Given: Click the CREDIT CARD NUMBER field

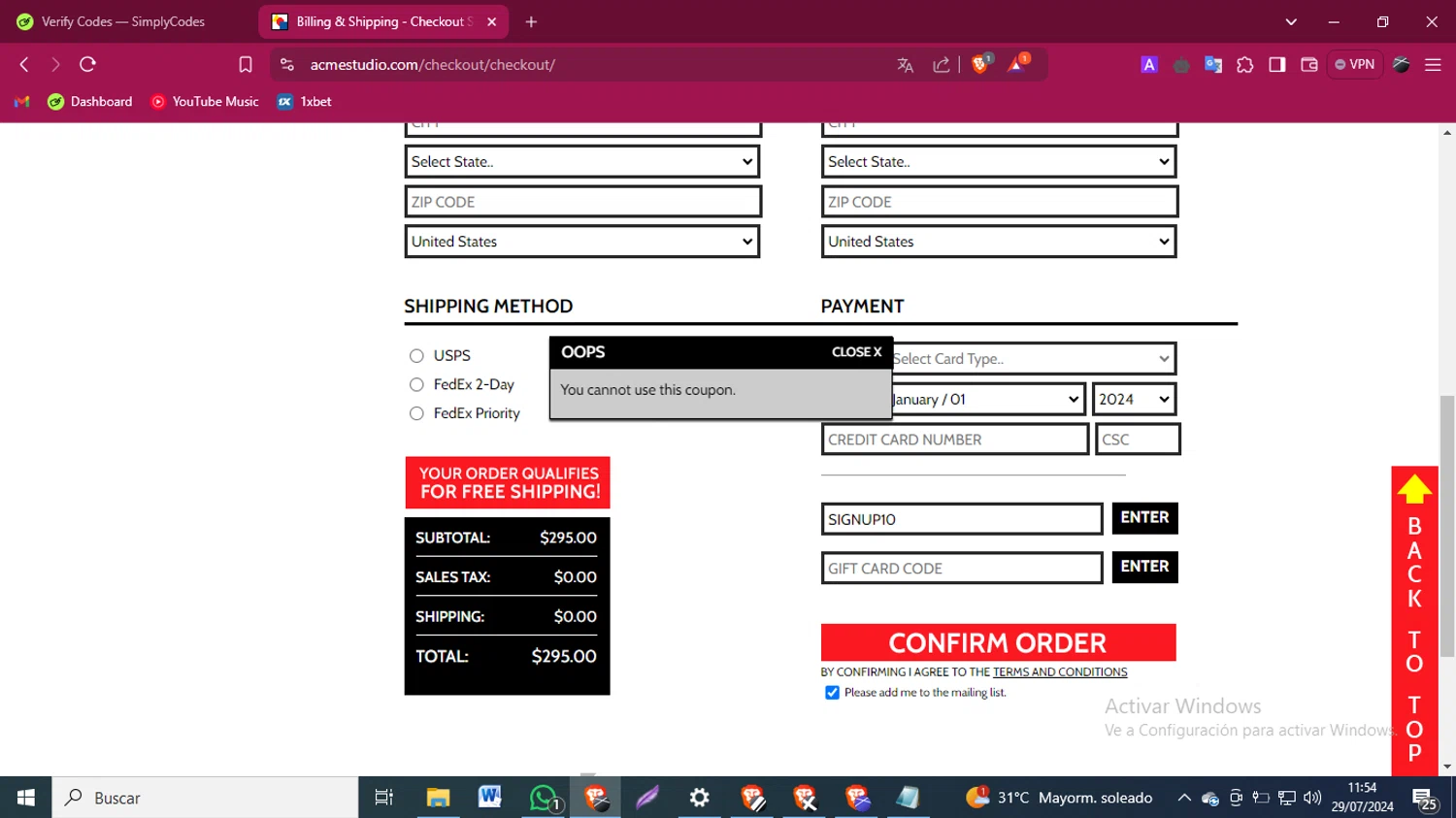Looking at the screenshot, I should 955,440.
